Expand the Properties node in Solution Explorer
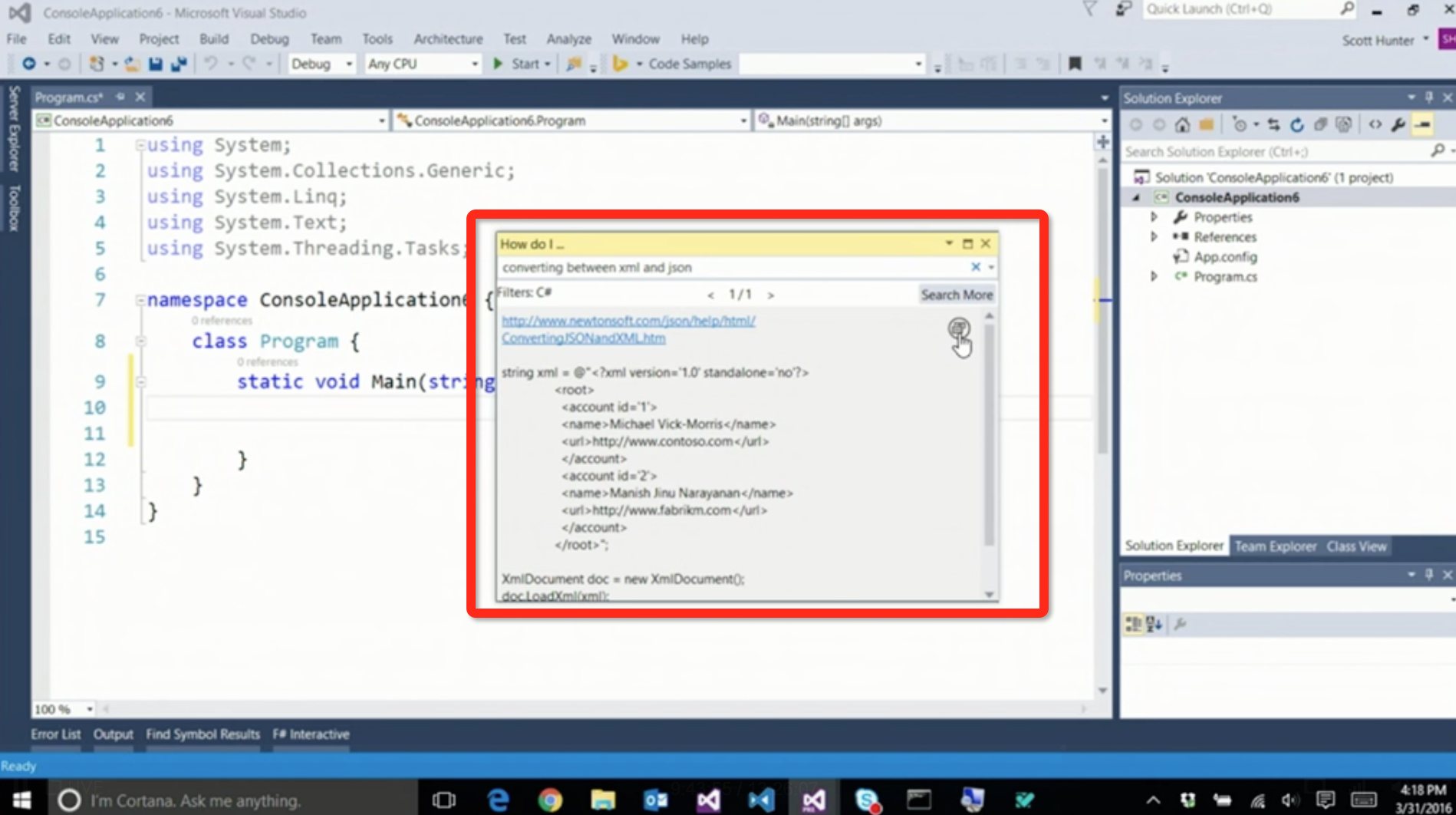Viewport: 1456px width, 815px height. [x=1154, y=217]
